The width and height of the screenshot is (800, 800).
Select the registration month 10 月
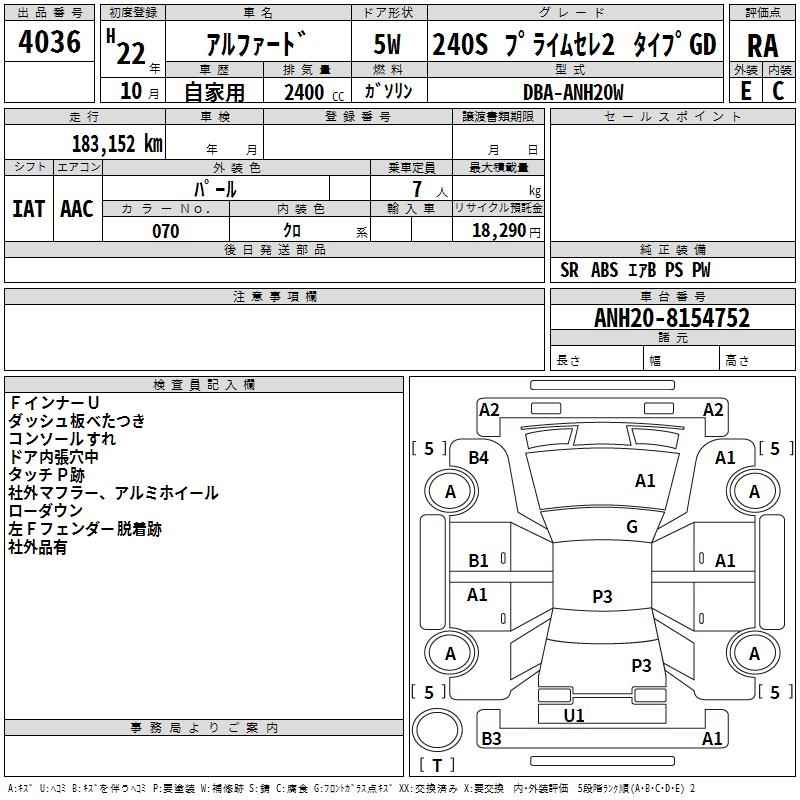coord(139,91)
